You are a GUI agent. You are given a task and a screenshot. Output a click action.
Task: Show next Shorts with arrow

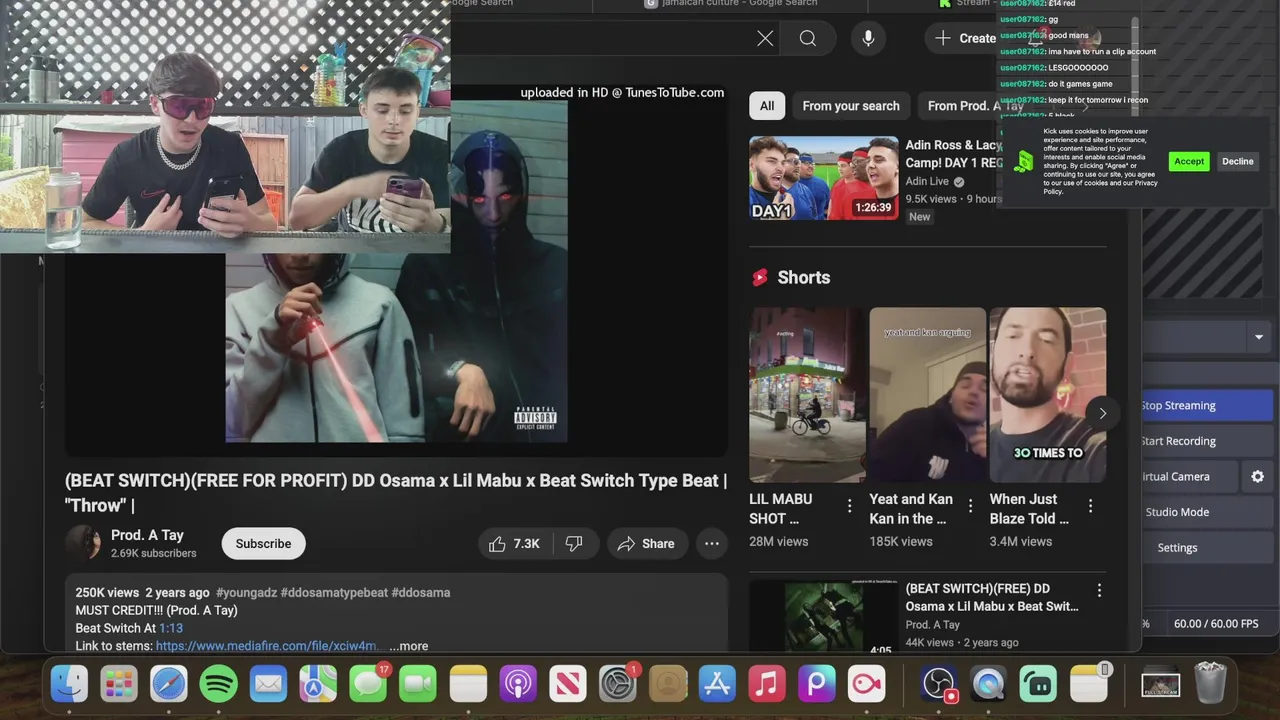pos(1102,413)
